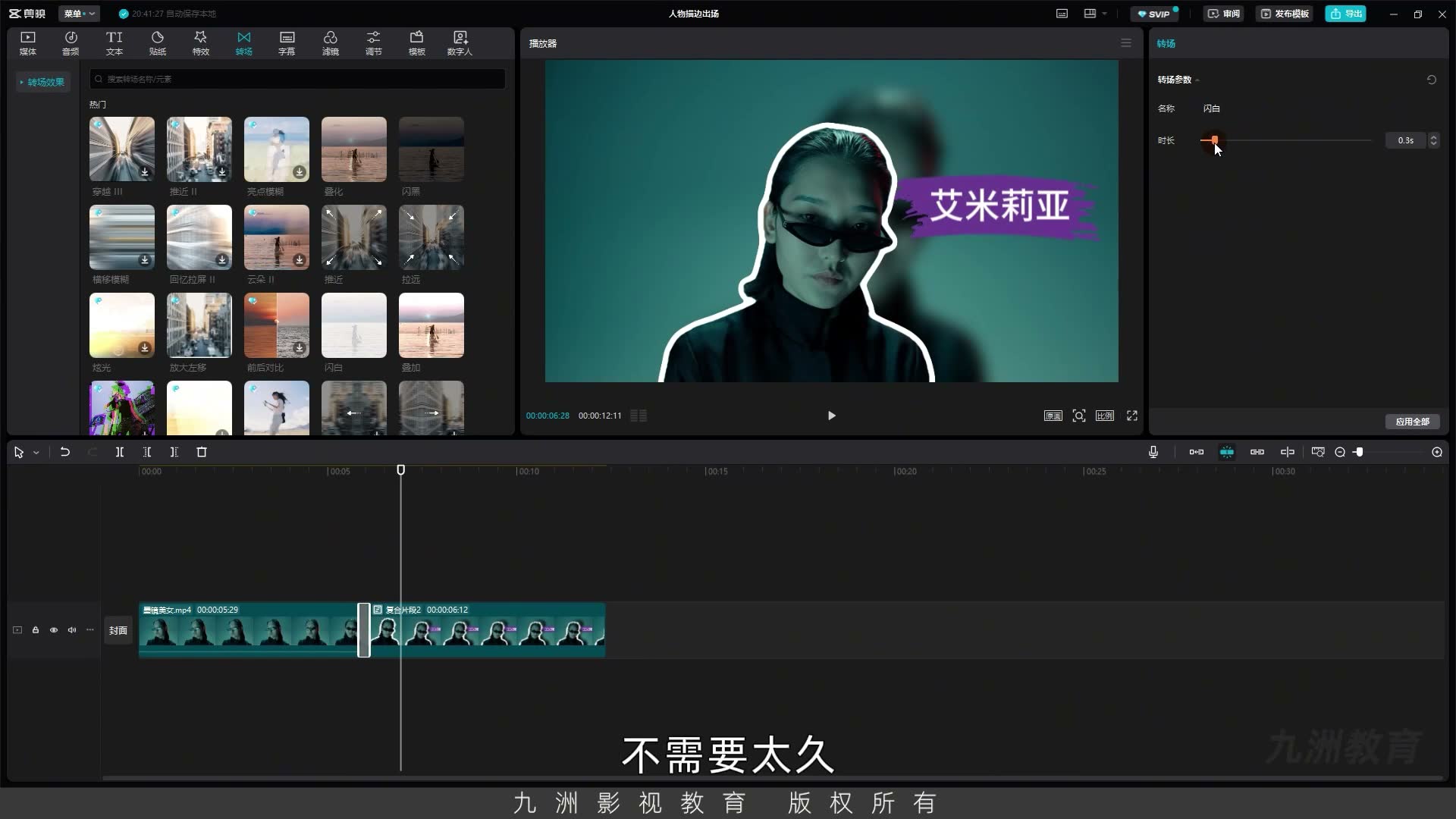Image resolution: width=1456 pixels, height=819 pixels.
Task: Increase duration with stepper arrows
Action: click(1433, 137)
